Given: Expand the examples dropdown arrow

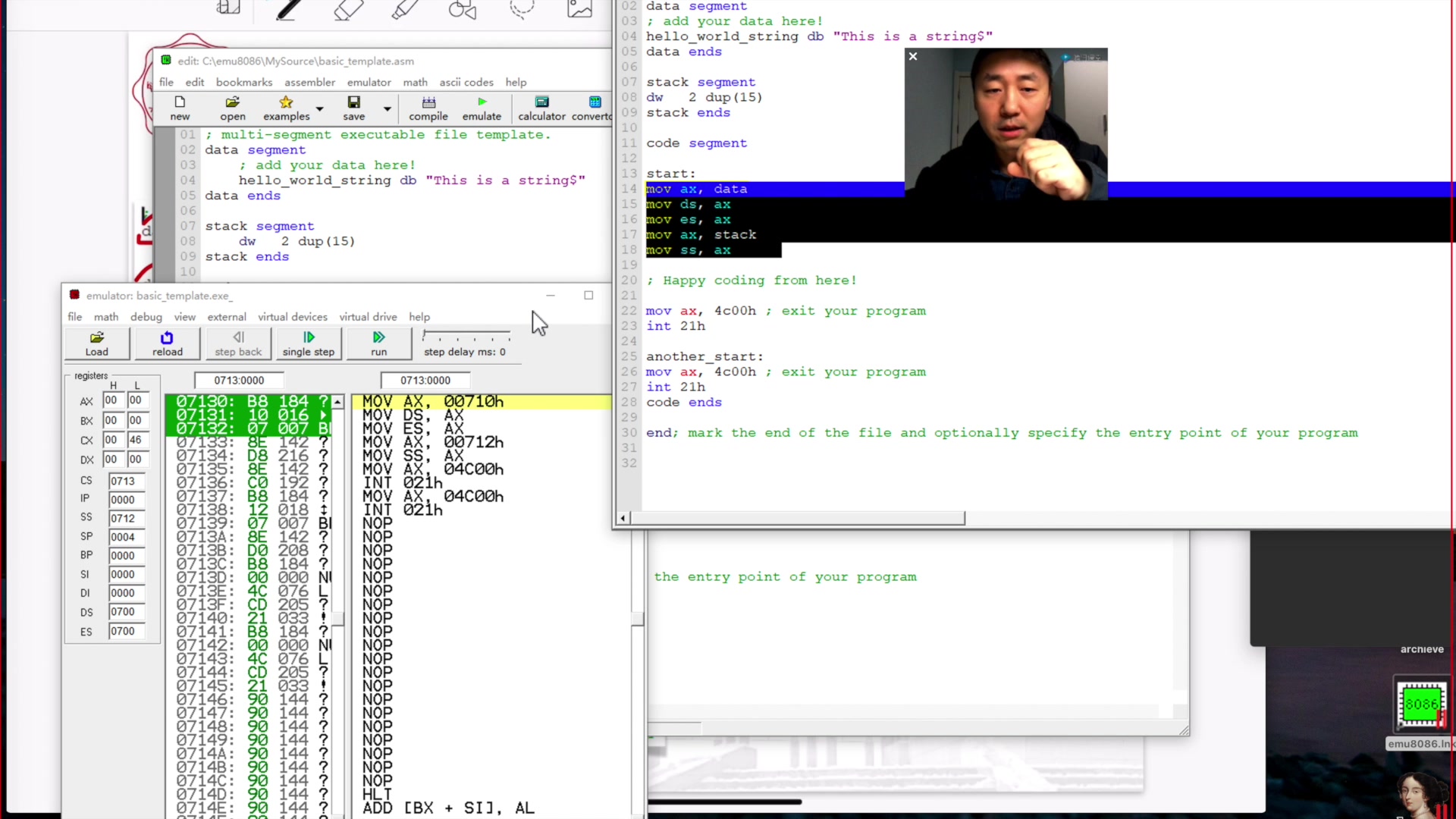Looking at the screenshot, I should click(320, 109).
